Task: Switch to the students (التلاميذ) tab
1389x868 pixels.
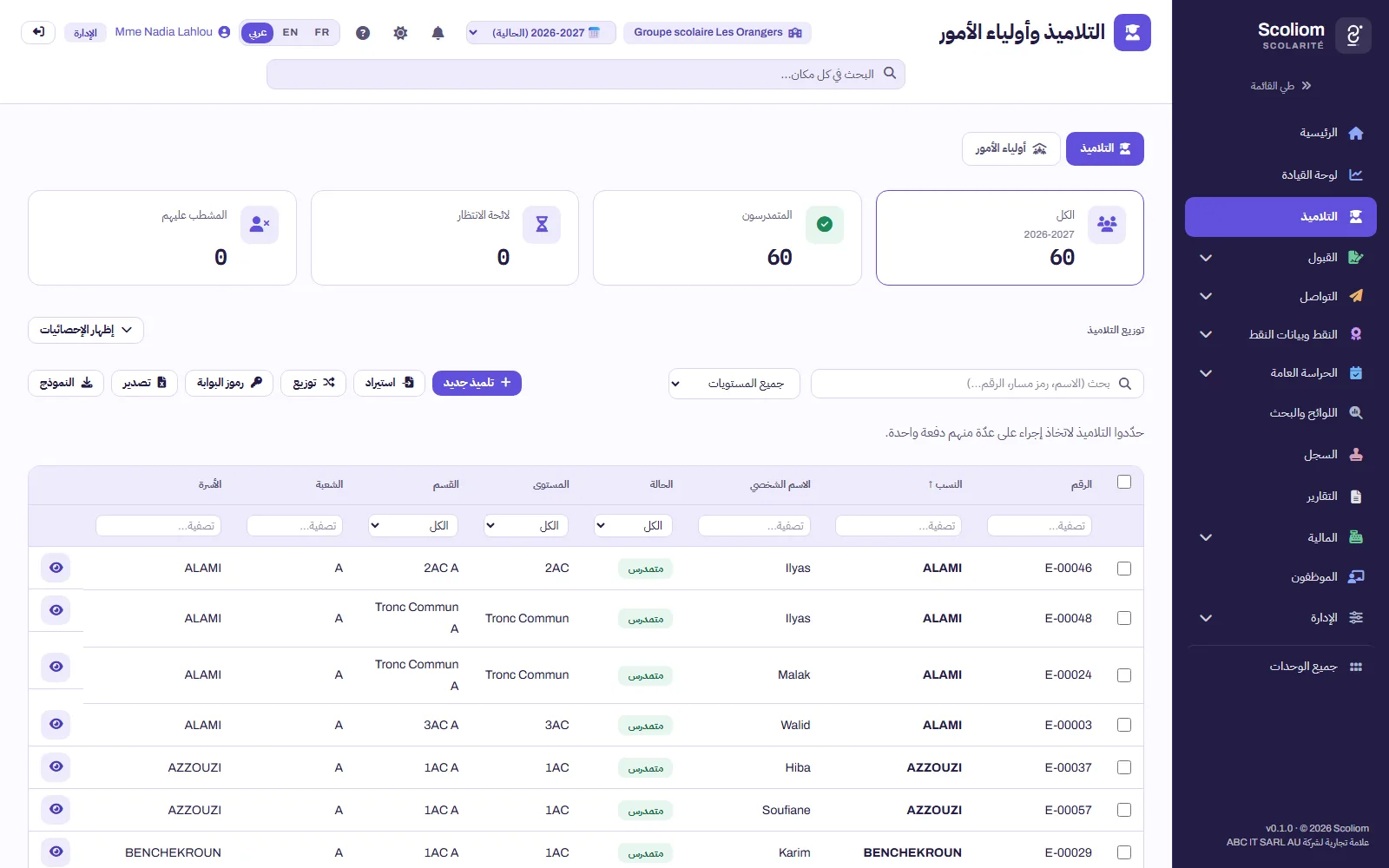Action: (1105, 148)
